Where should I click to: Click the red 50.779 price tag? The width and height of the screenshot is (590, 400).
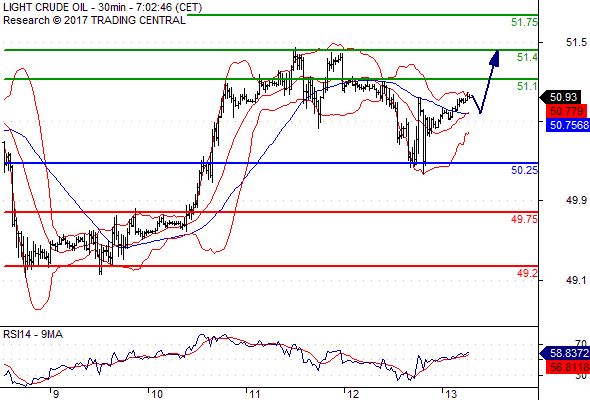click(566, 111)
